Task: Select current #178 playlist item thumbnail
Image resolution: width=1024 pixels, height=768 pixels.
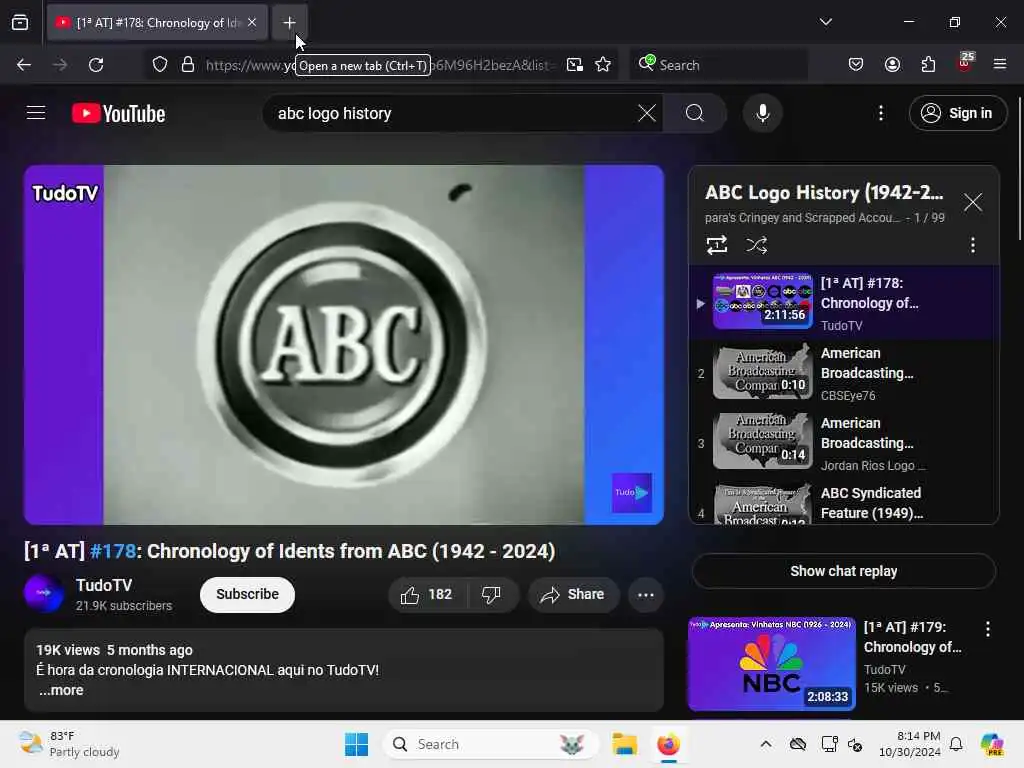Action: click(x=762, y=300)
